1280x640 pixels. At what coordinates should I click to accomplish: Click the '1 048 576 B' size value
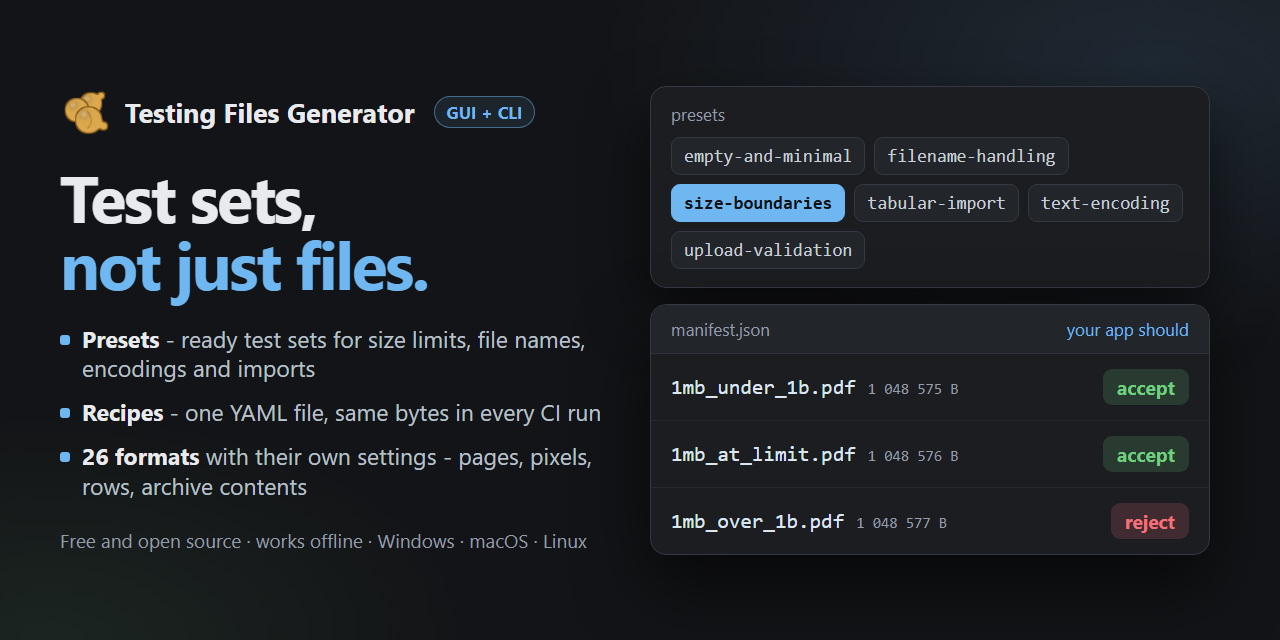coord(913,456)
